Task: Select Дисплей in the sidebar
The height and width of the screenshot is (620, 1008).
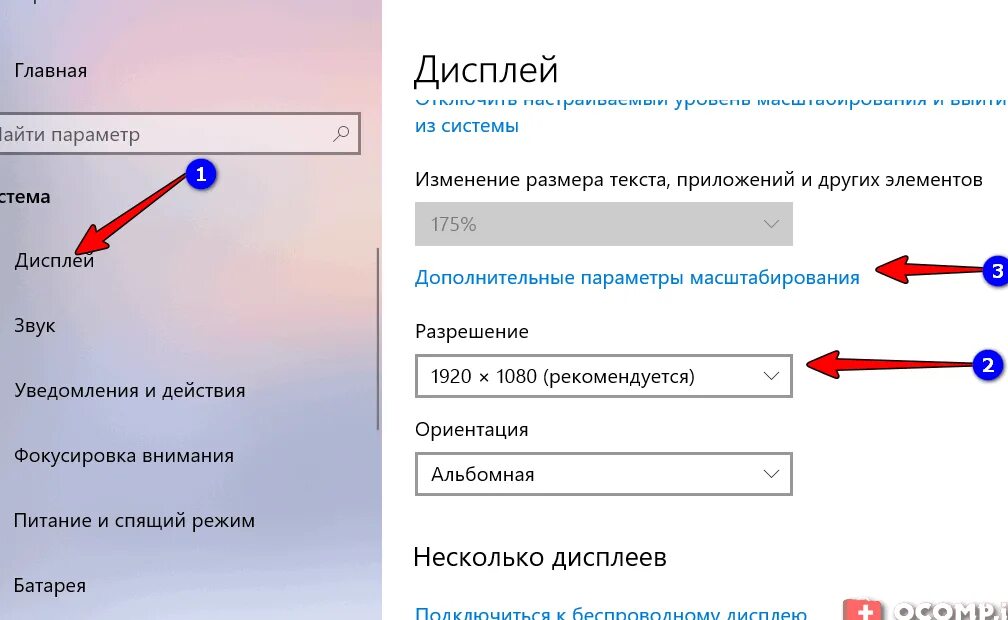Action: pyautogui.click(x=55, y=260)
